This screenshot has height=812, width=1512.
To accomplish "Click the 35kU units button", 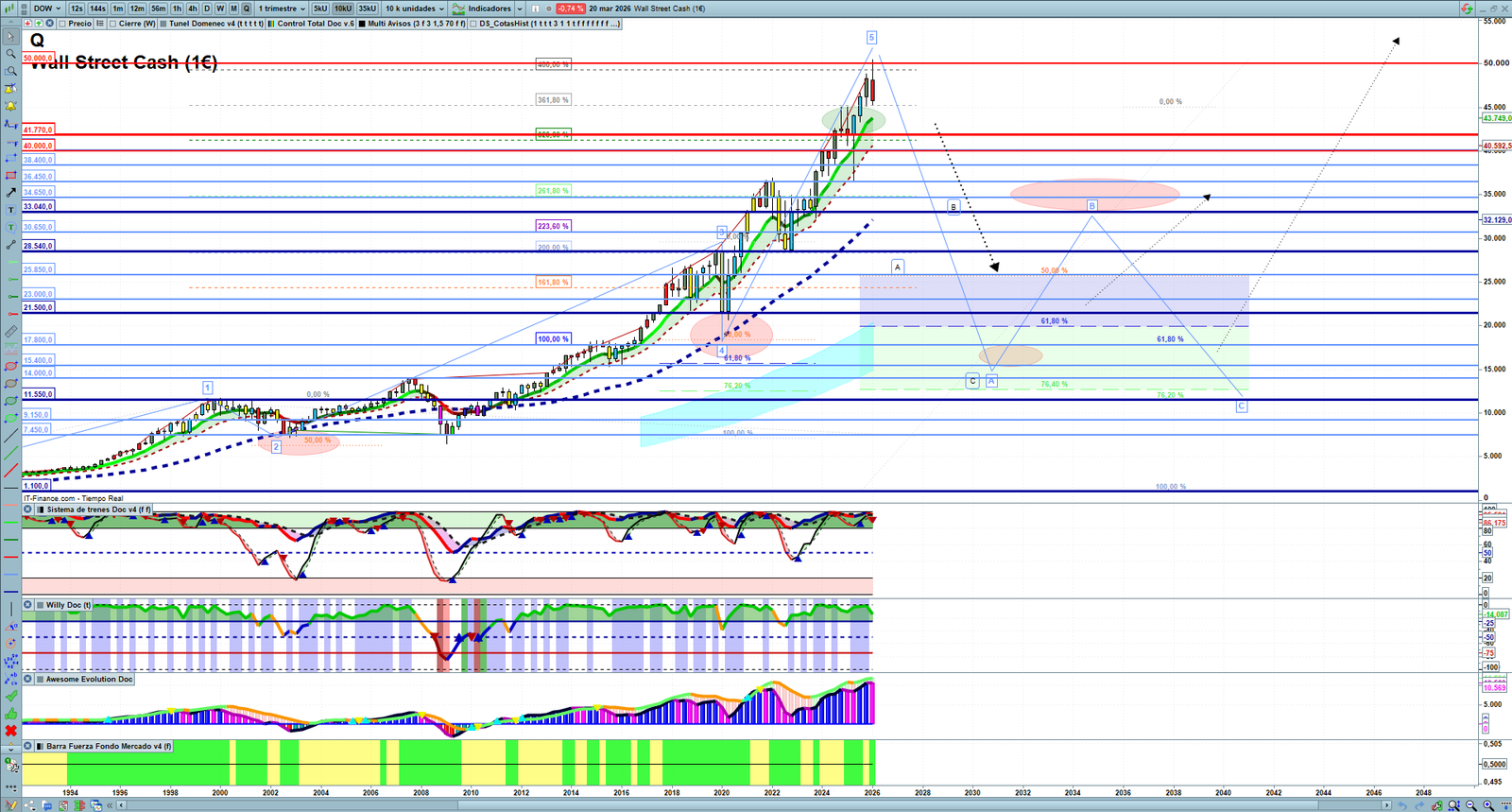I will click(367, 9).
